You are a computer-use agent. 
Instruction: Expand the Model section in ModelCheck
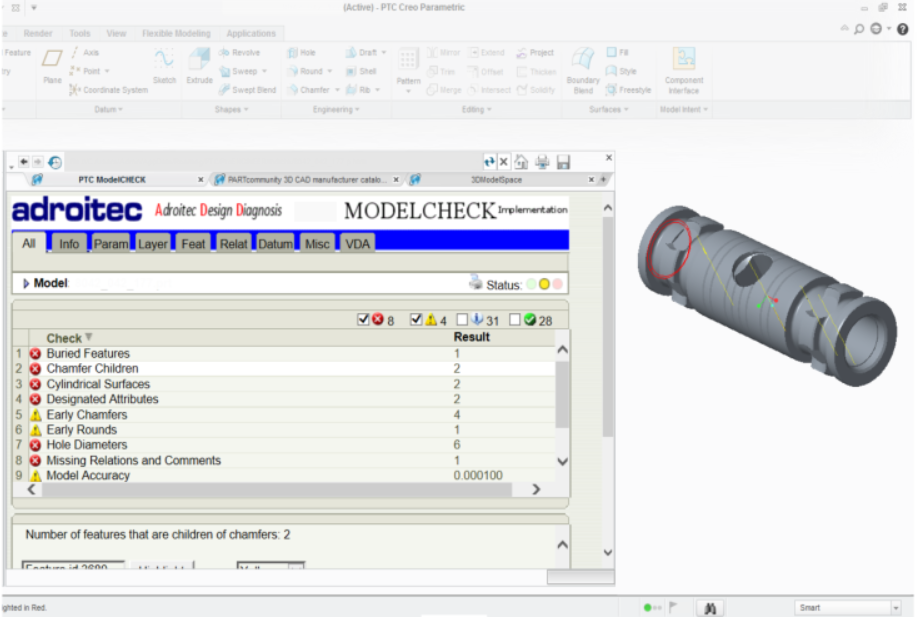point(25,283)
